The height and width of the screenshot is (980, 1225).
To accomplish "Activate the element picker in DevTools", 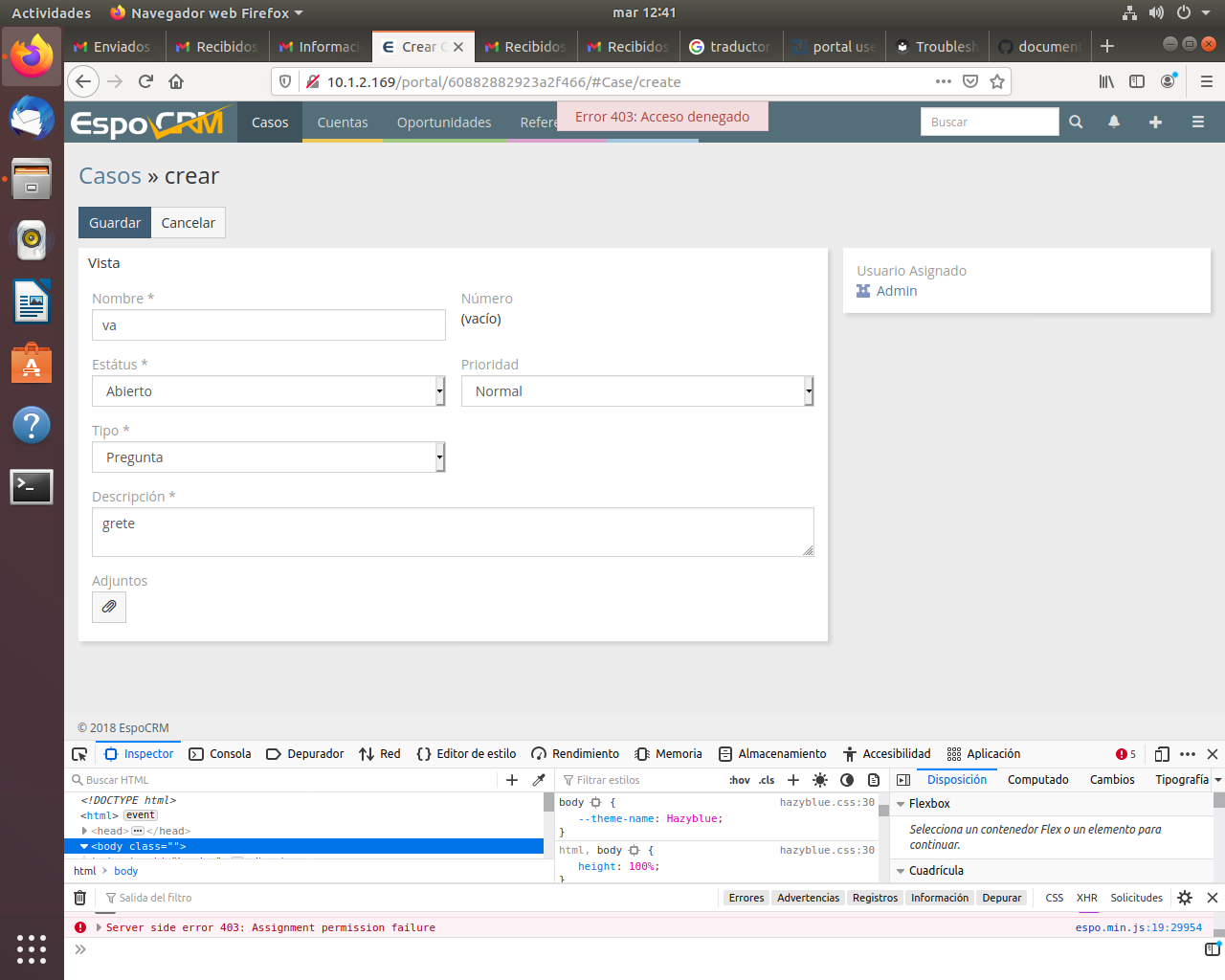I will [80, 754].
